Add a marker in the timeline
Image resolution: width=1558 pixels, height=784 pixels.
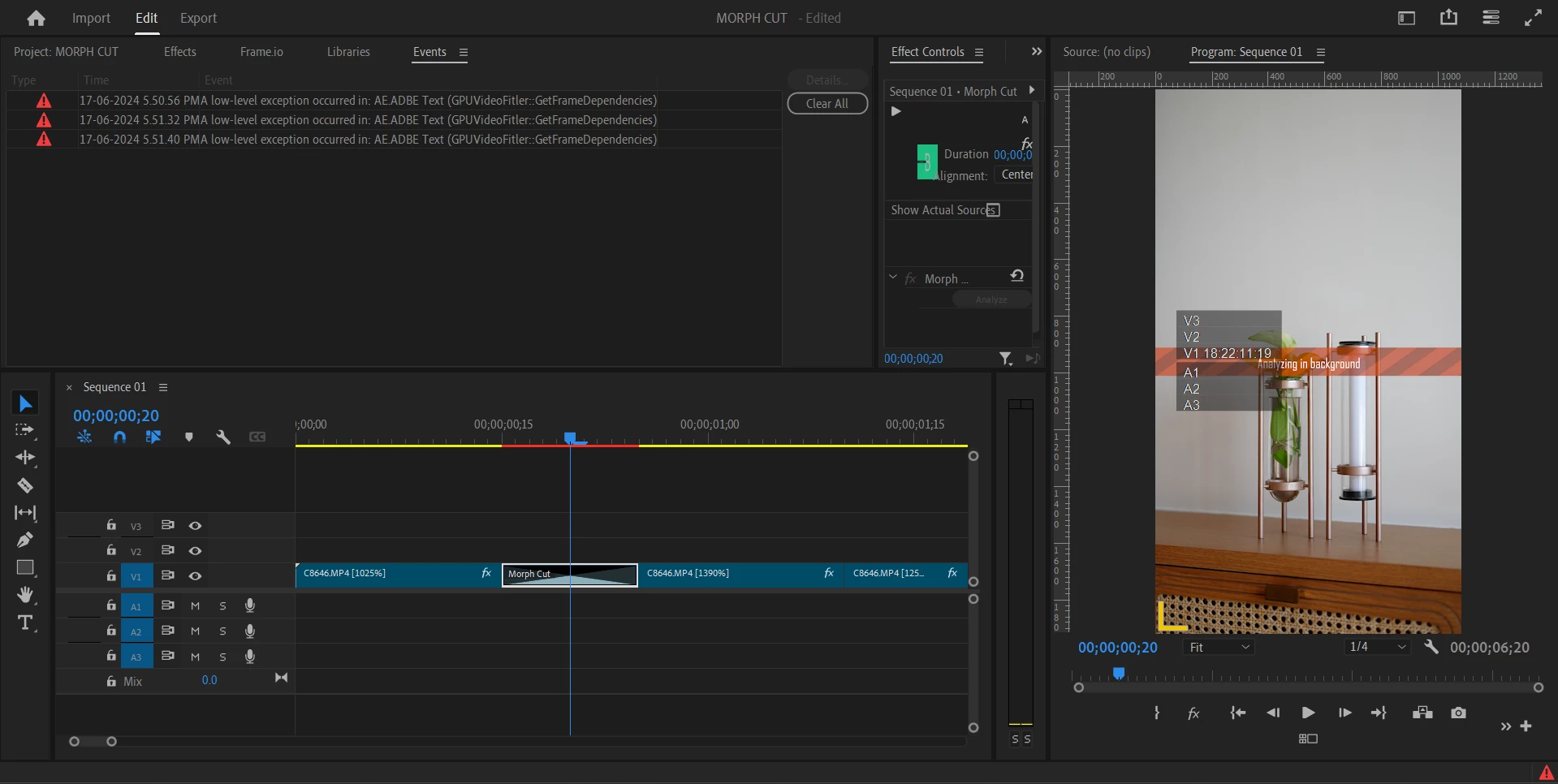[189, 437]
